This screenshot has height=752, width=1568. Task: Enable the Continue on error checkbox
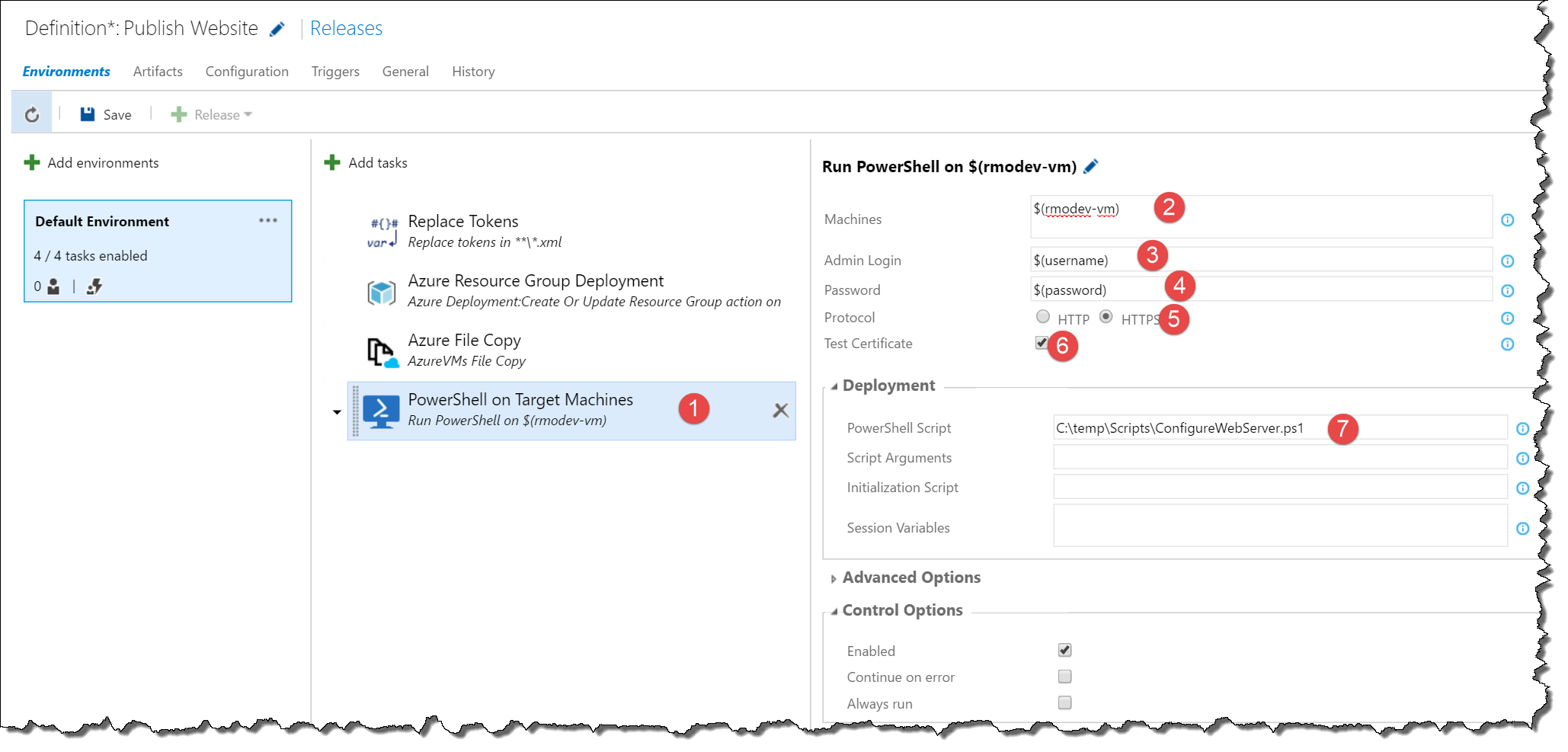point(1064,677)
